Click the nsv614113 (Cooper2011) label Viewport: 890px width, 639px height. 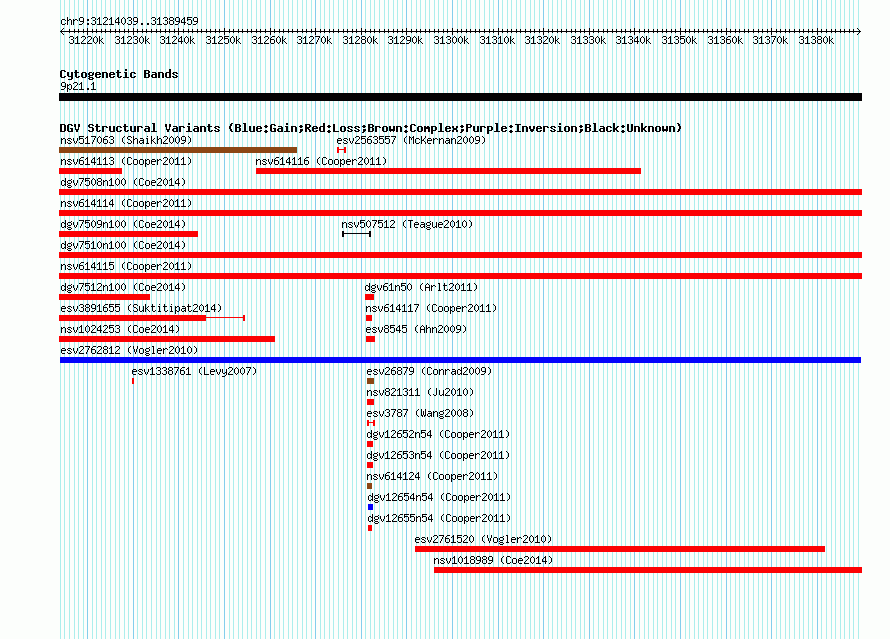[126, 161]
